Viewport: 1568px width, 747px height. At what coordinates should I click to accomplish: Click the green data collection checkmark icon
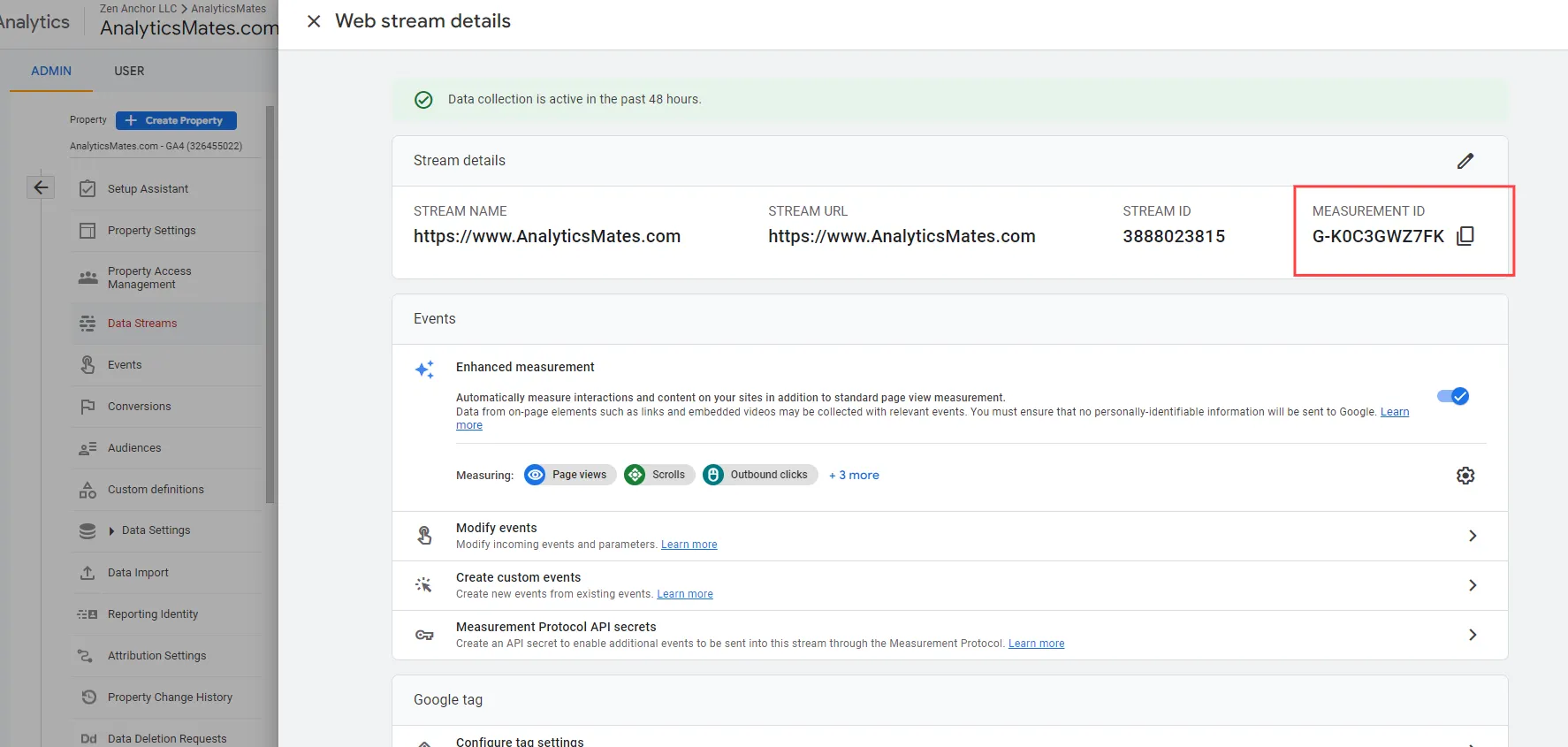(423, 100)
